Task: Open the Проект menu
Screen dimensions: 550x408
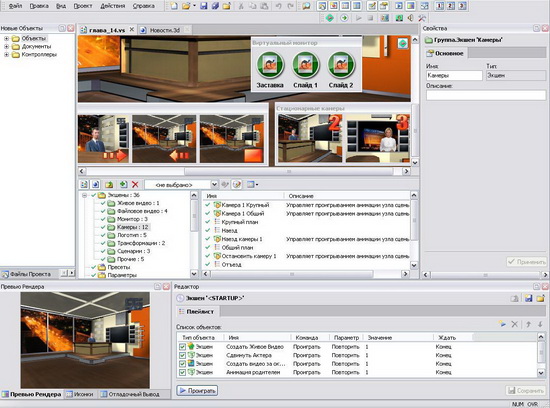Action: 83,6
